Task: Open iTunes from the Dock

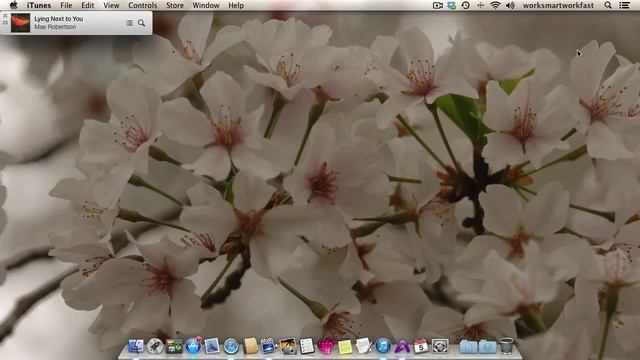Action: 383,346
